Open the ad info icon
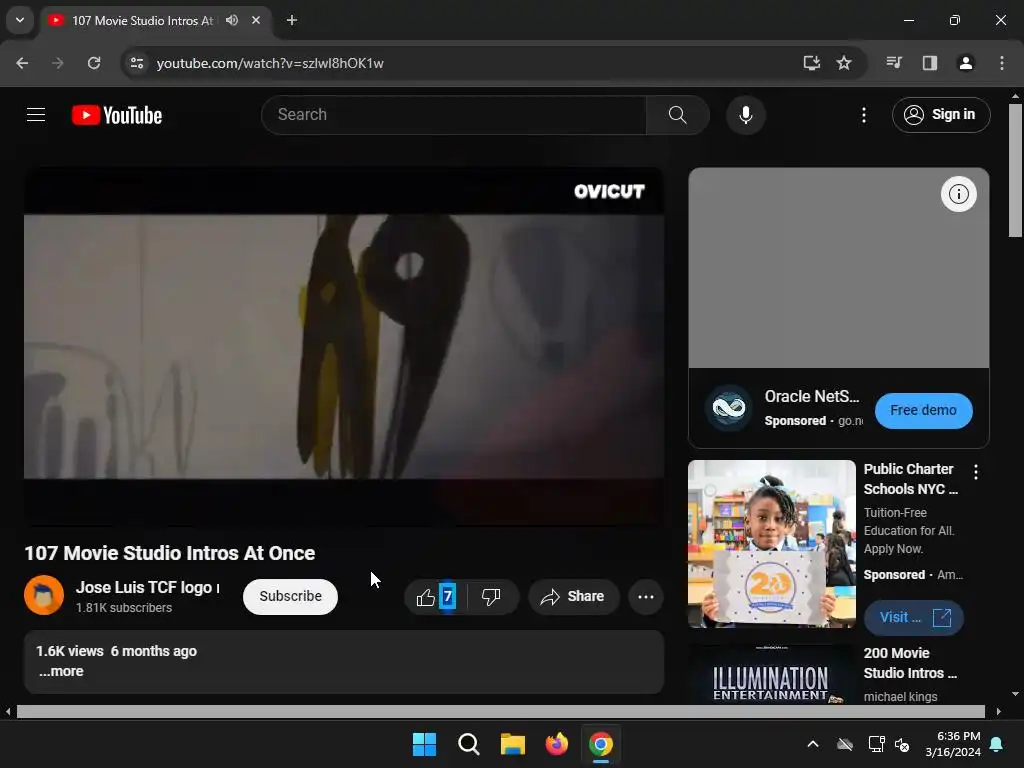Screen dimensions: 1024x768 (958, 194)
